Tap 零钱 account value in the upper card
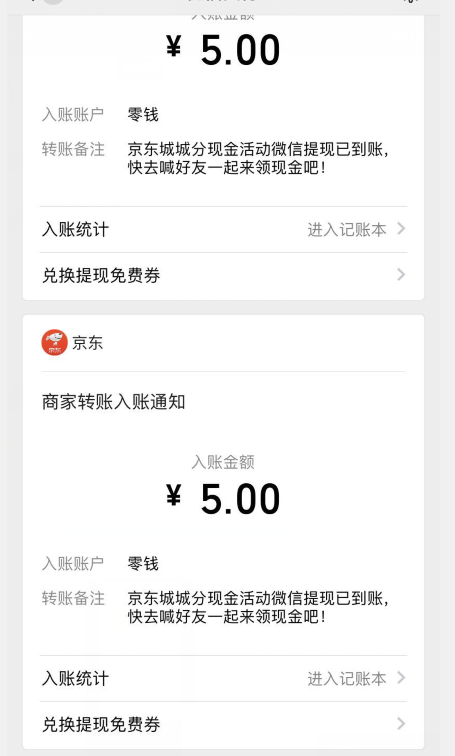The height and width of the screenshot is (756, 455). click(143, 115)
